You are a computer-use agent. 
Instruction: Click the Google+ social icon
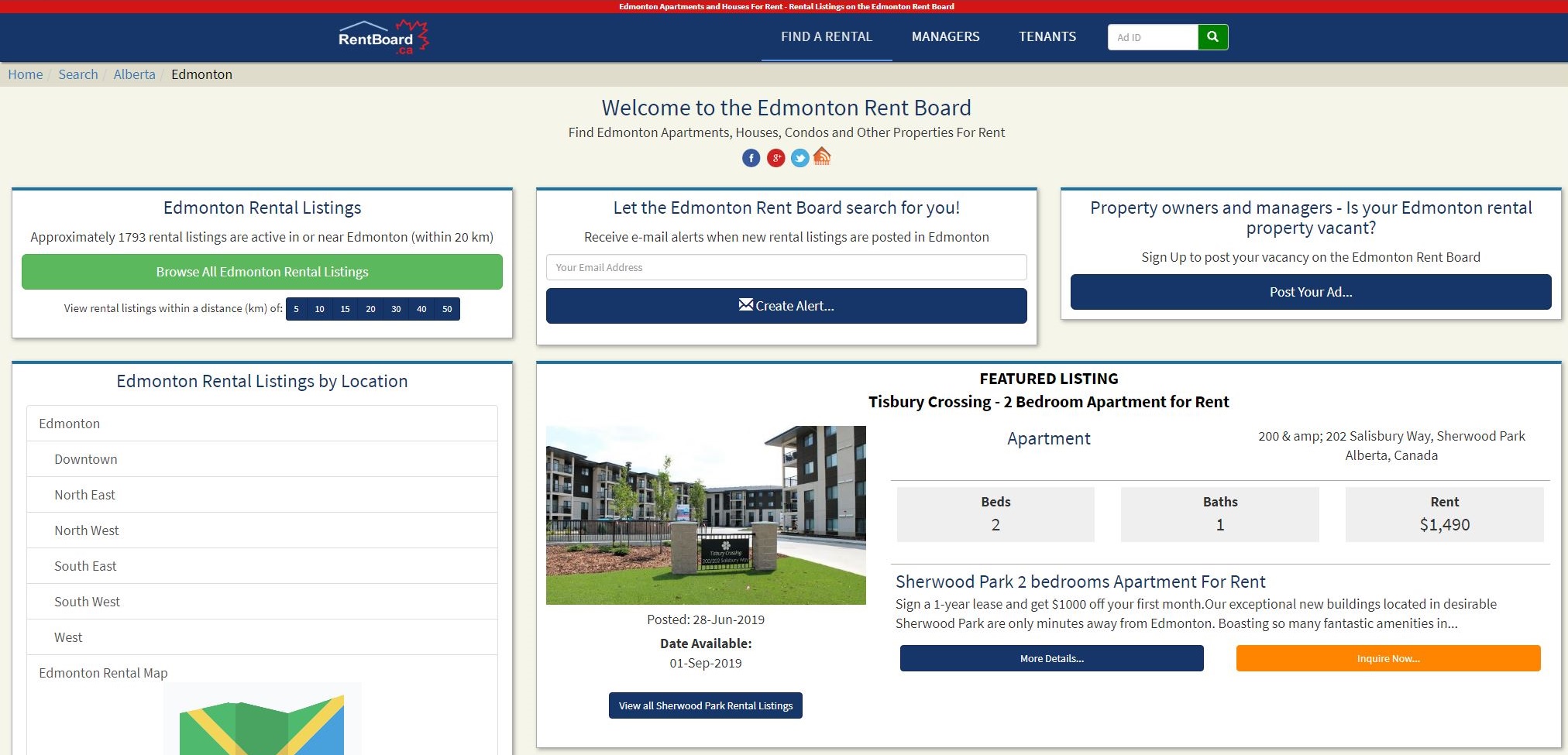point(775,158)
